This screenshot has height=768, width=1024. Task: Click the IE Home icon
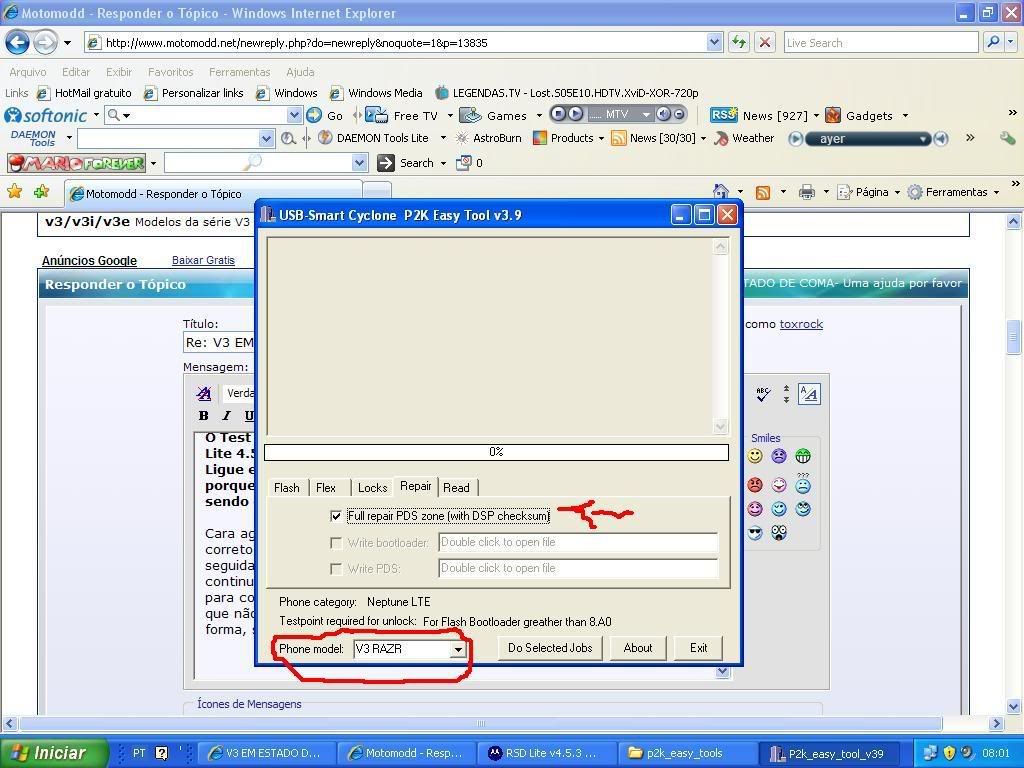(721, 192)
